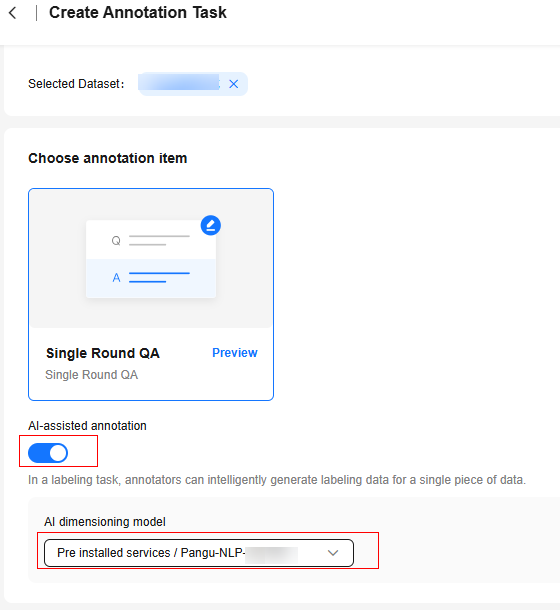Open the AI dimensioning model dropdown
560x610 pixels.
click(199, 553)
